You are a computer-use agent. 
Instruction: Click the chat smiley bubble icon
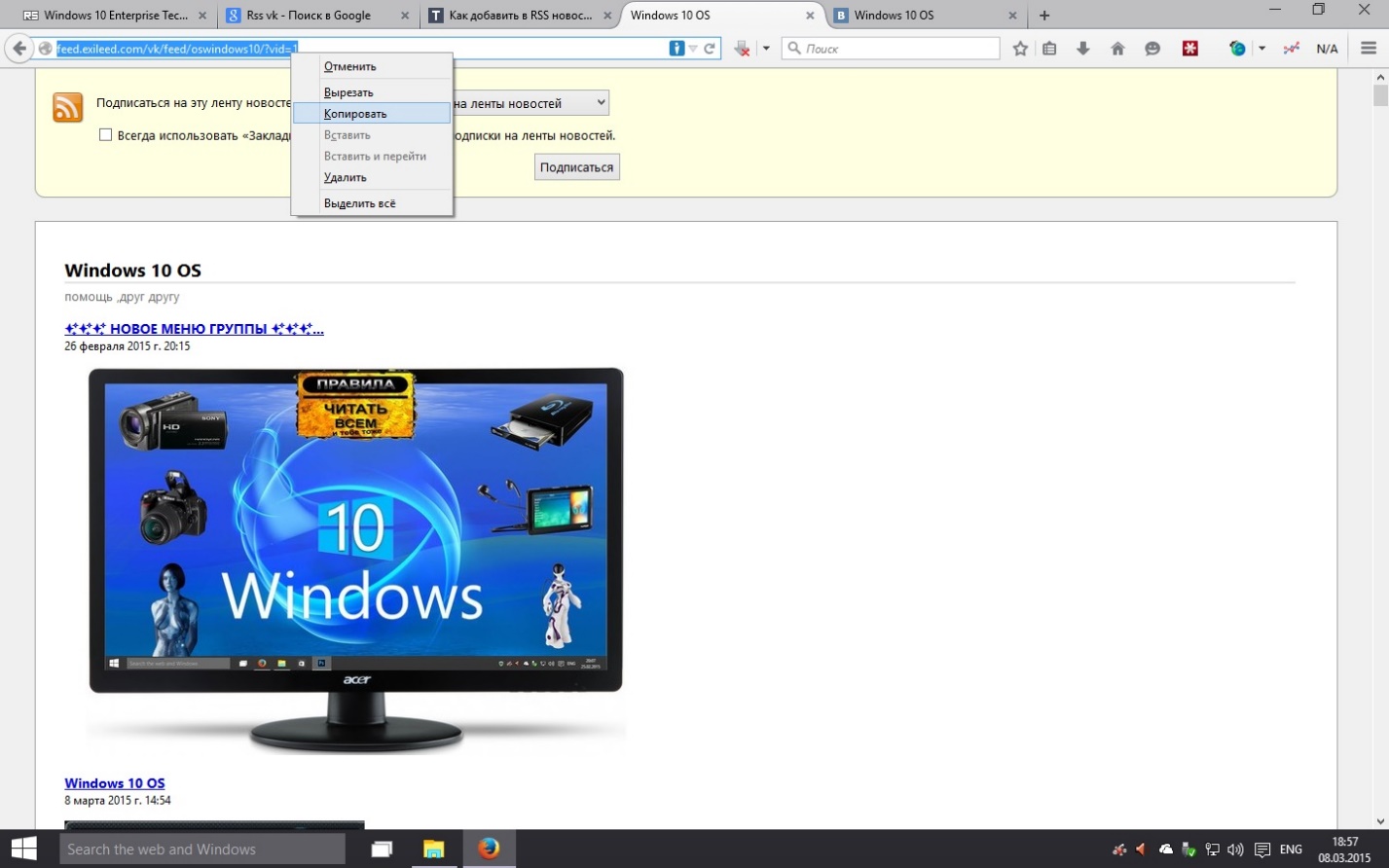pos(1152,49)
